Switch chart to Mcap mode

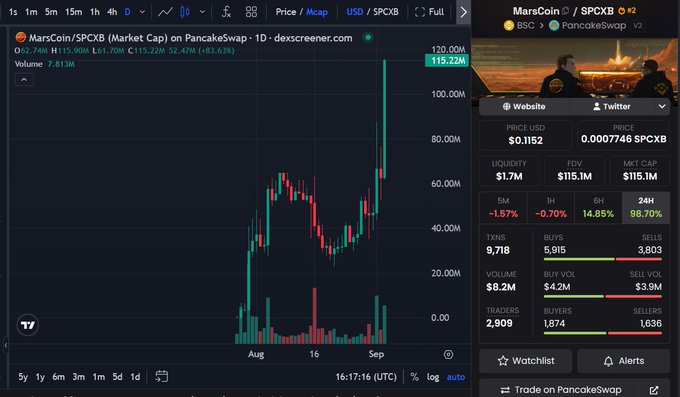click(x=317, y=12)
